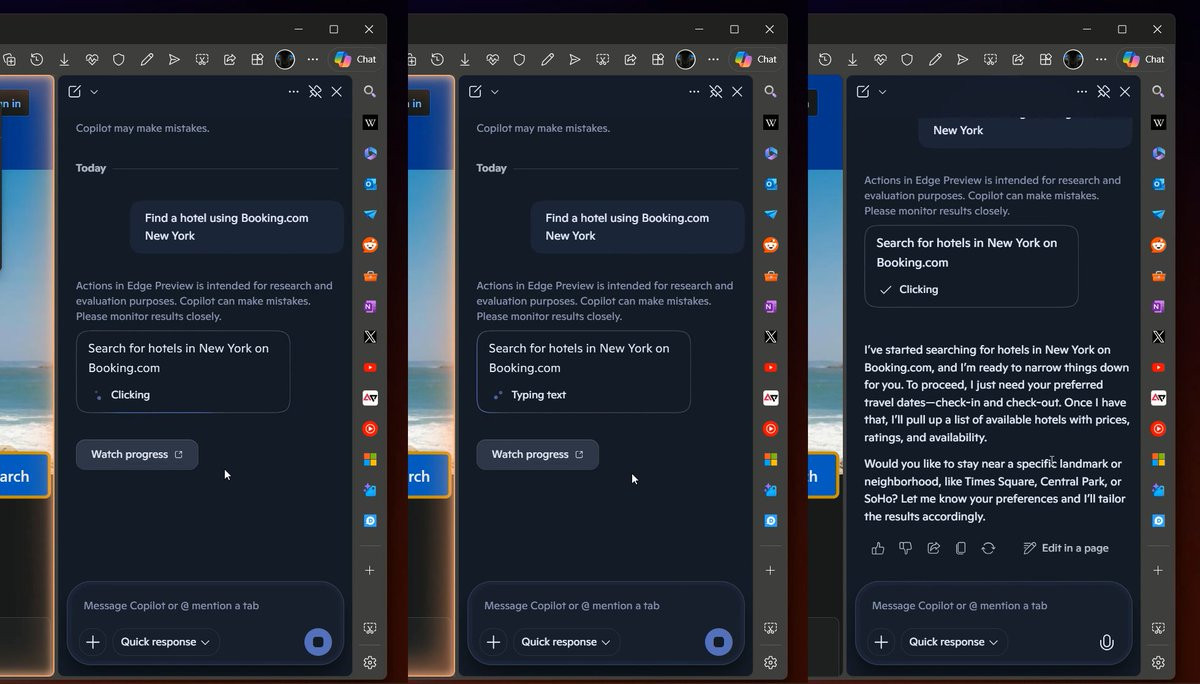The height and width of the screenshot is (684, 1200).
Task: Toggle the Chat button in the right window toolbar
Action: [1143, 59]
